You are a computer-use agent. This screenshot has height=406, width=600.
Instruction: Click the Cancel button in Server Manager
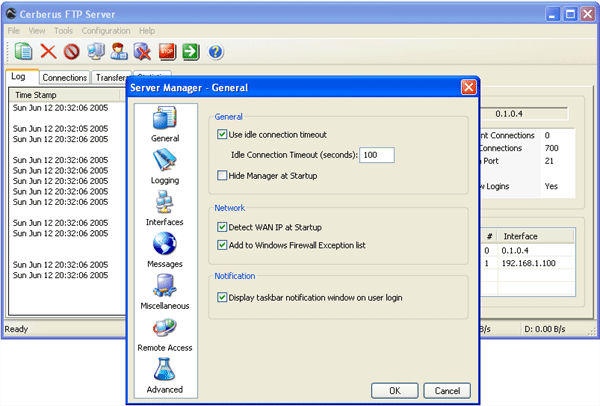447,390
